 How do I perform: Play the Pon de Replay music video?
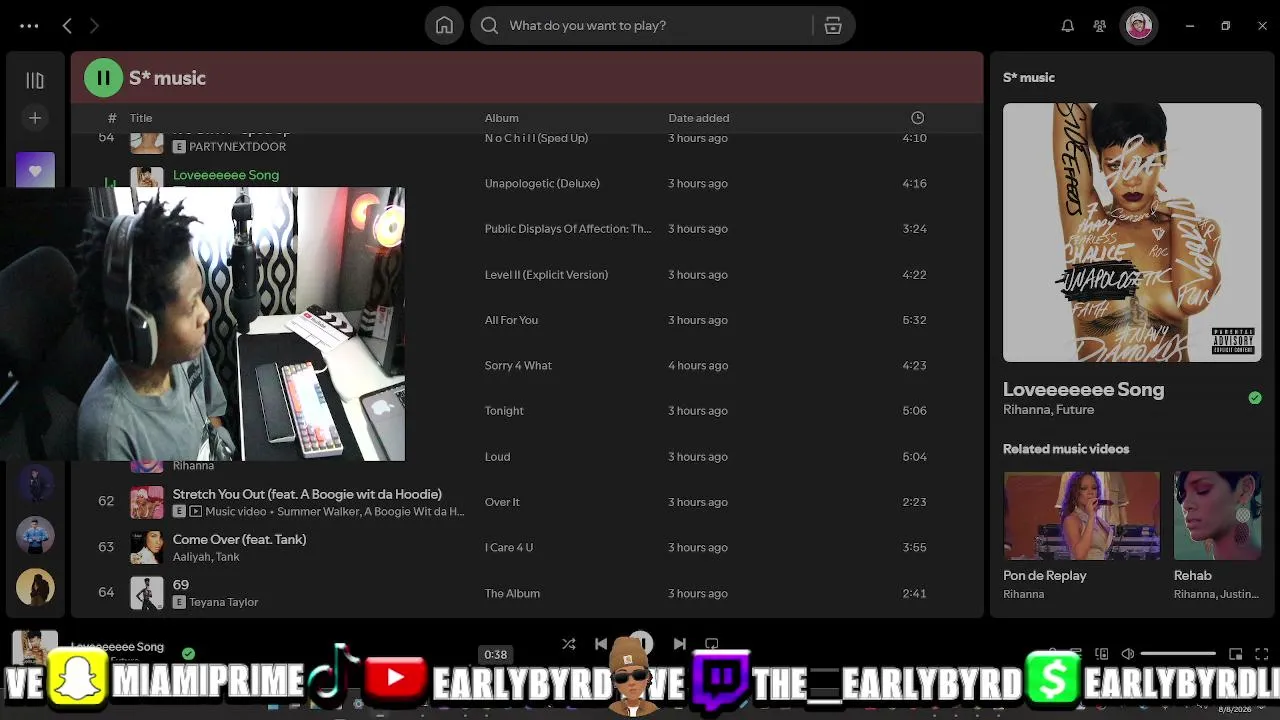[x=1082, y=516]
